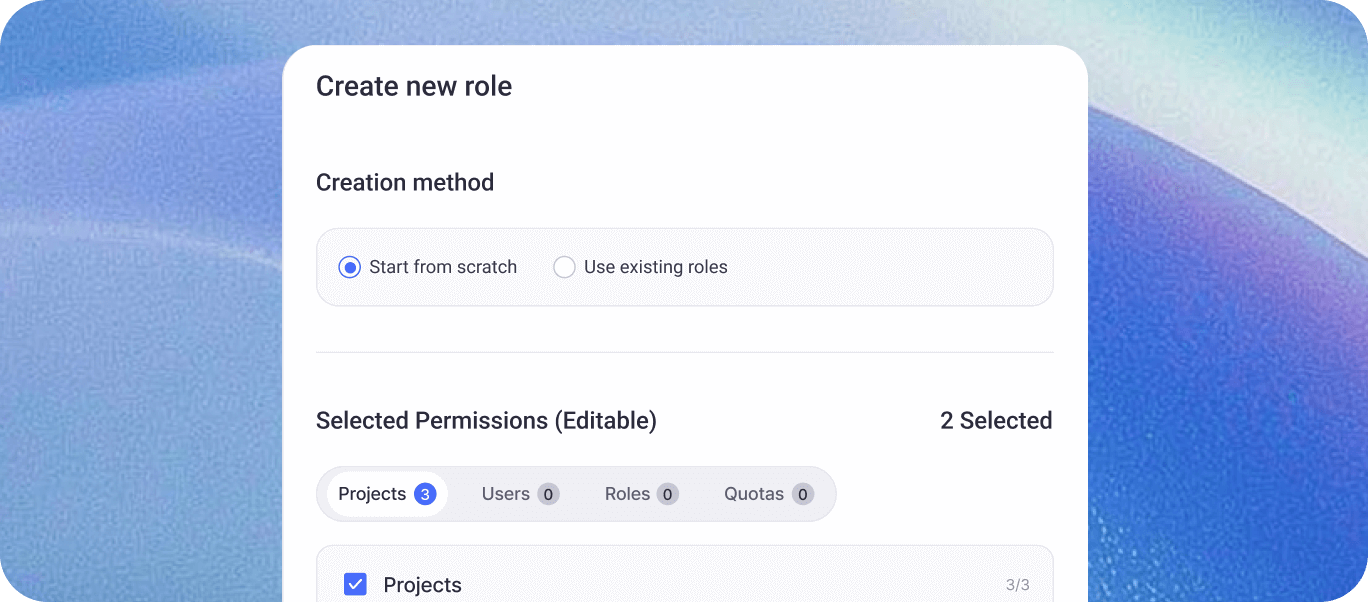Click the blue 3 badge on Projects tab
The height and width of the screenshot is (602, 1368).
(425, 494)
